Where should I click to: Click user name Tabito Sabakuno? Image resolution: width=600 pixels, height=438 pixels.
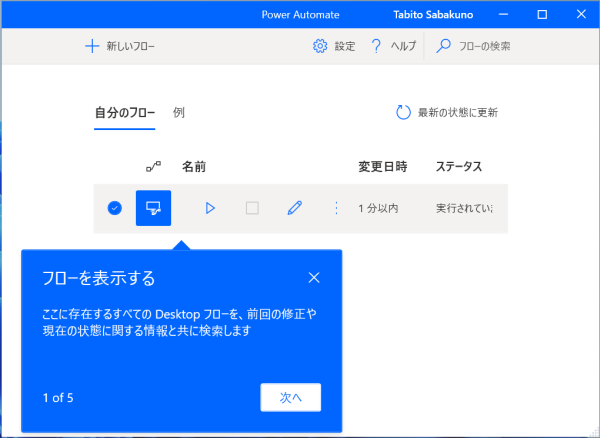coord(433,15)
